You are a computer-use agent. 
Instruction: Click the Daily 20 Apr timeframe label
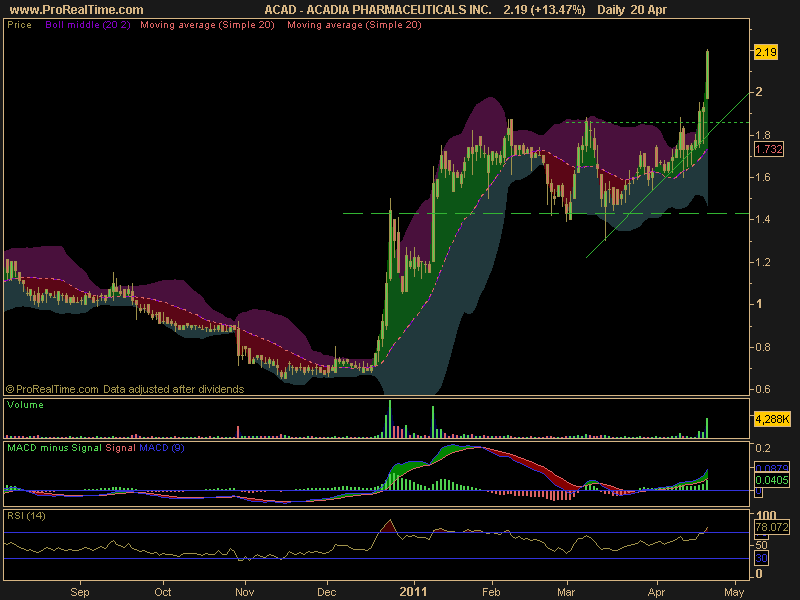632,10
